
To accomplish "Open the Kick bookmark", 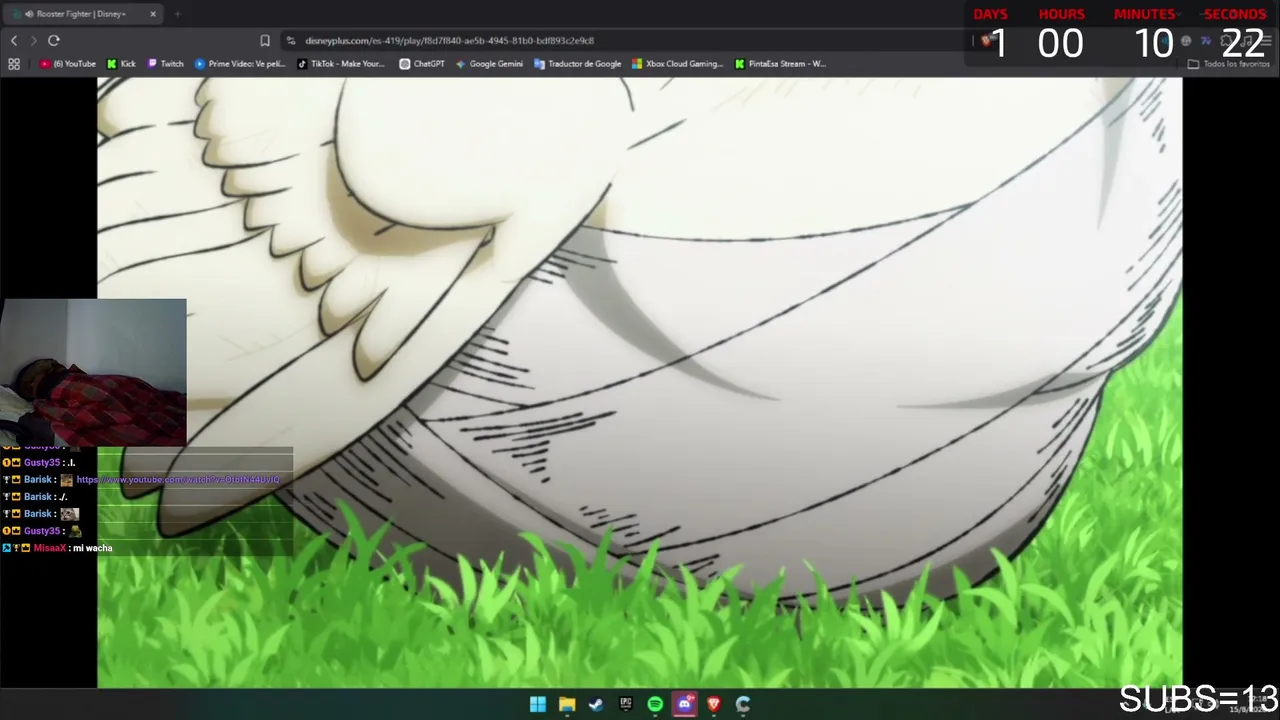I will pyautogui.click(x=121, y=64).
